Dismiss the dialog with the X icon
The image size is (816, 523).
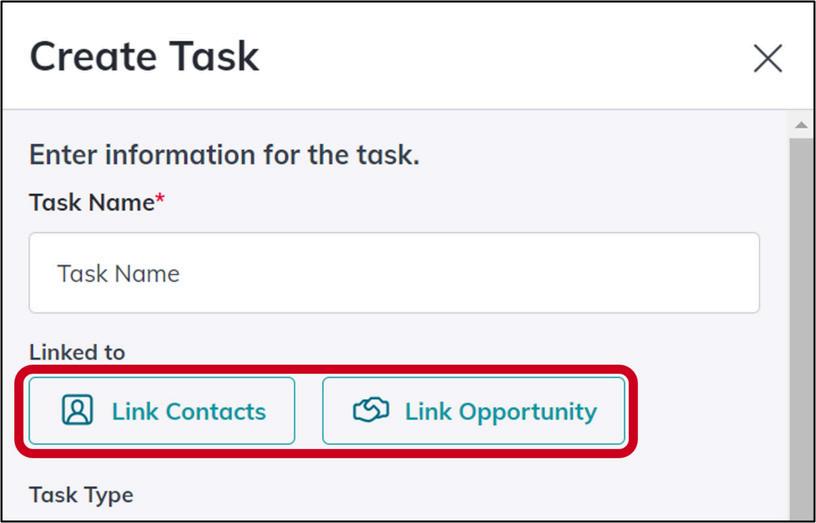[768, 58]
